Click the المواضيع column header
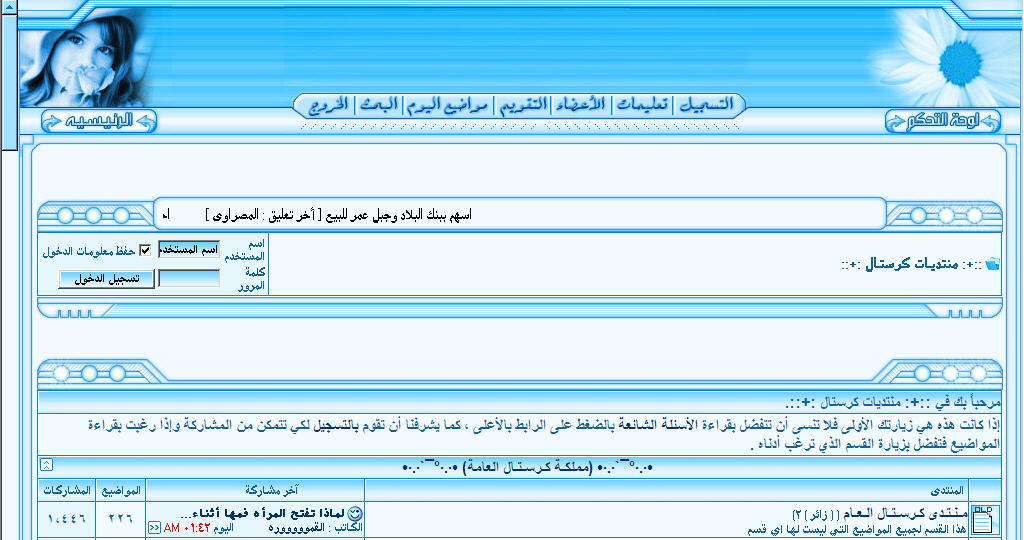The height and width of the screenshot is (540, 1024). tap(120, 490)
